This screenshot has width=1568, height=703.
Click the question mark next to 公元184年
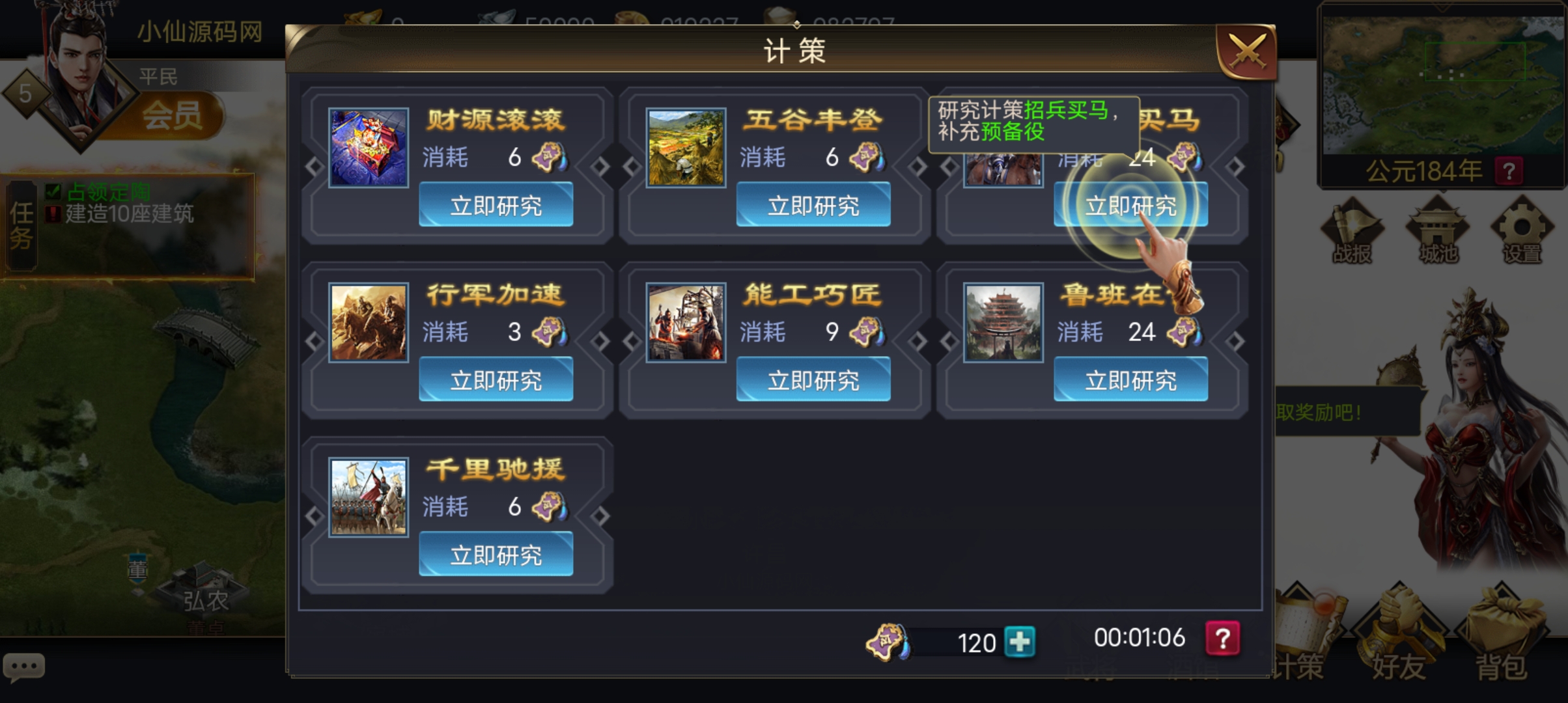[1509, 172]
